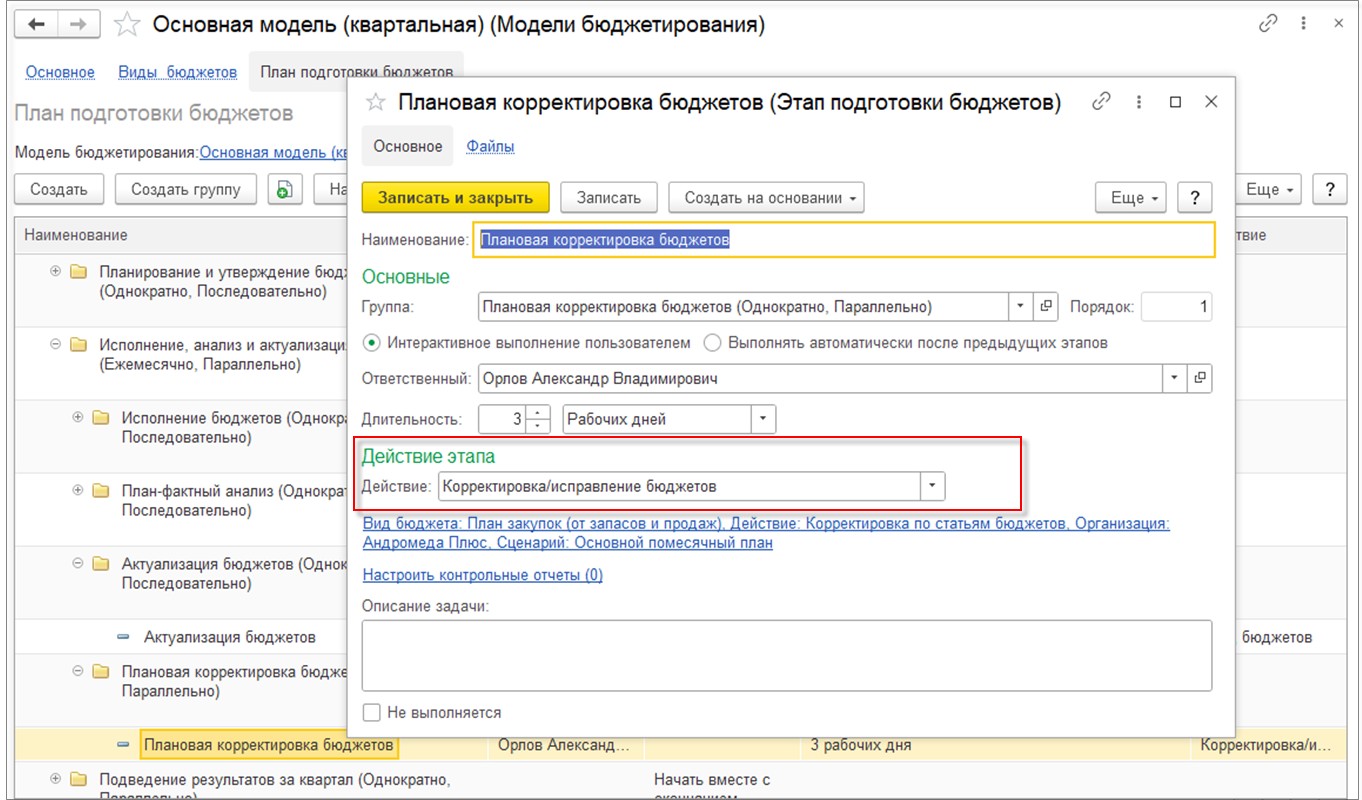Open help with the dialog's question mark button

pos(1195,198)
